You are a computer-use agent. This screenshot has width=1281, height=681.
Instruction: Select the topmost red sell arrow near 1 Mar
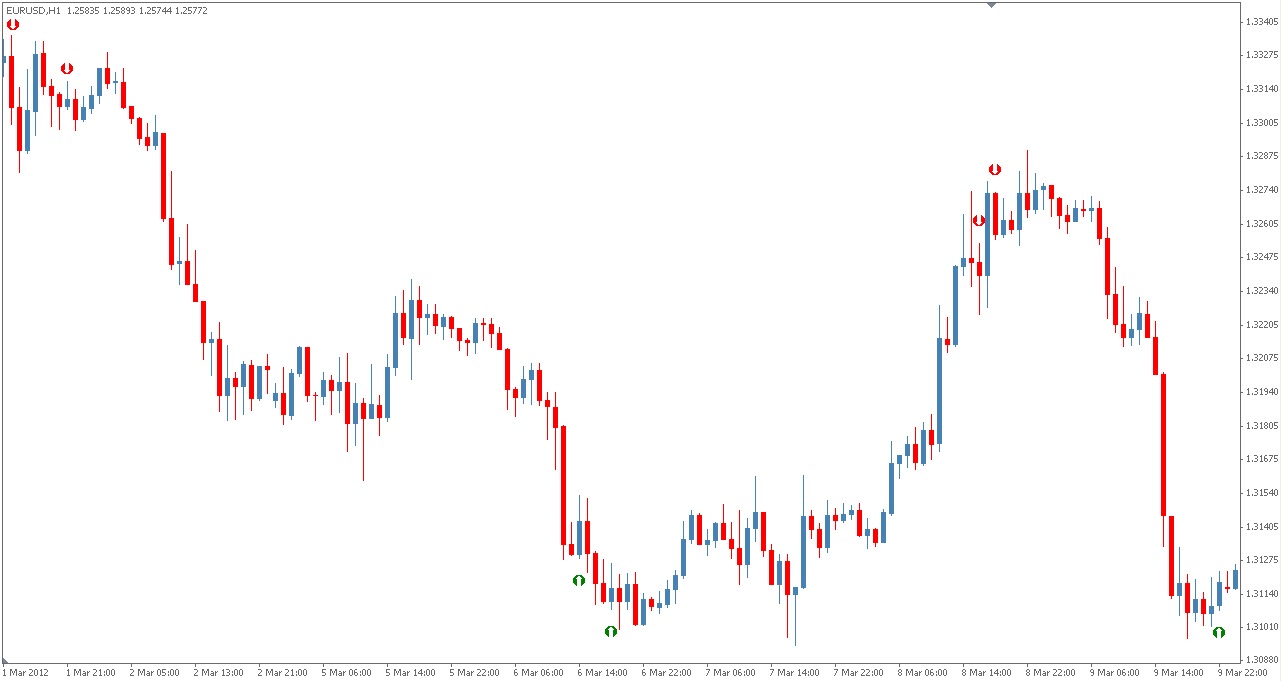click(13, 25)
